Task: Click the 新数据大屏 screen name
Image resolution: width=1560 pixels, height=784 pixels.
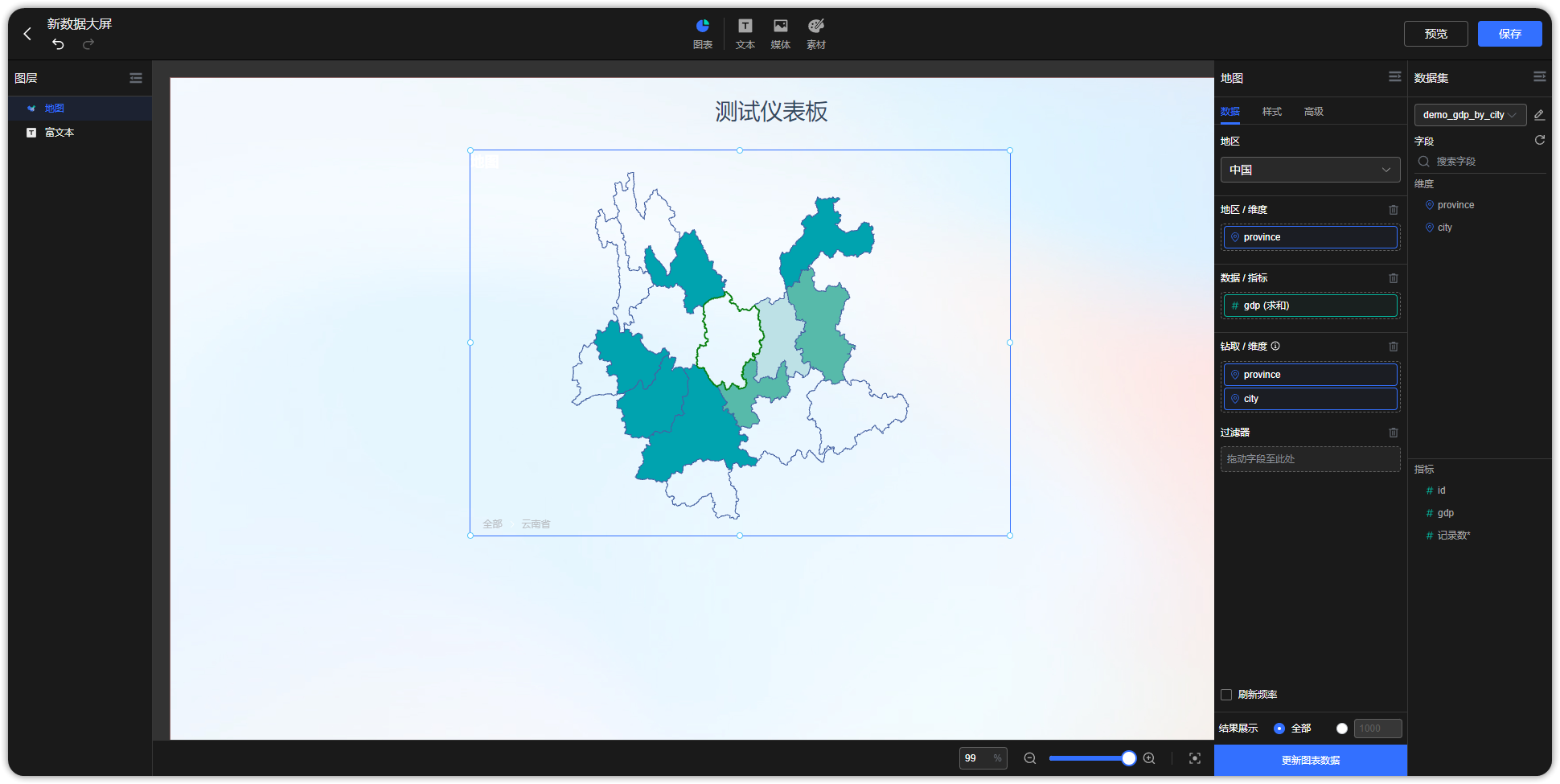Action: click(79, 24)
